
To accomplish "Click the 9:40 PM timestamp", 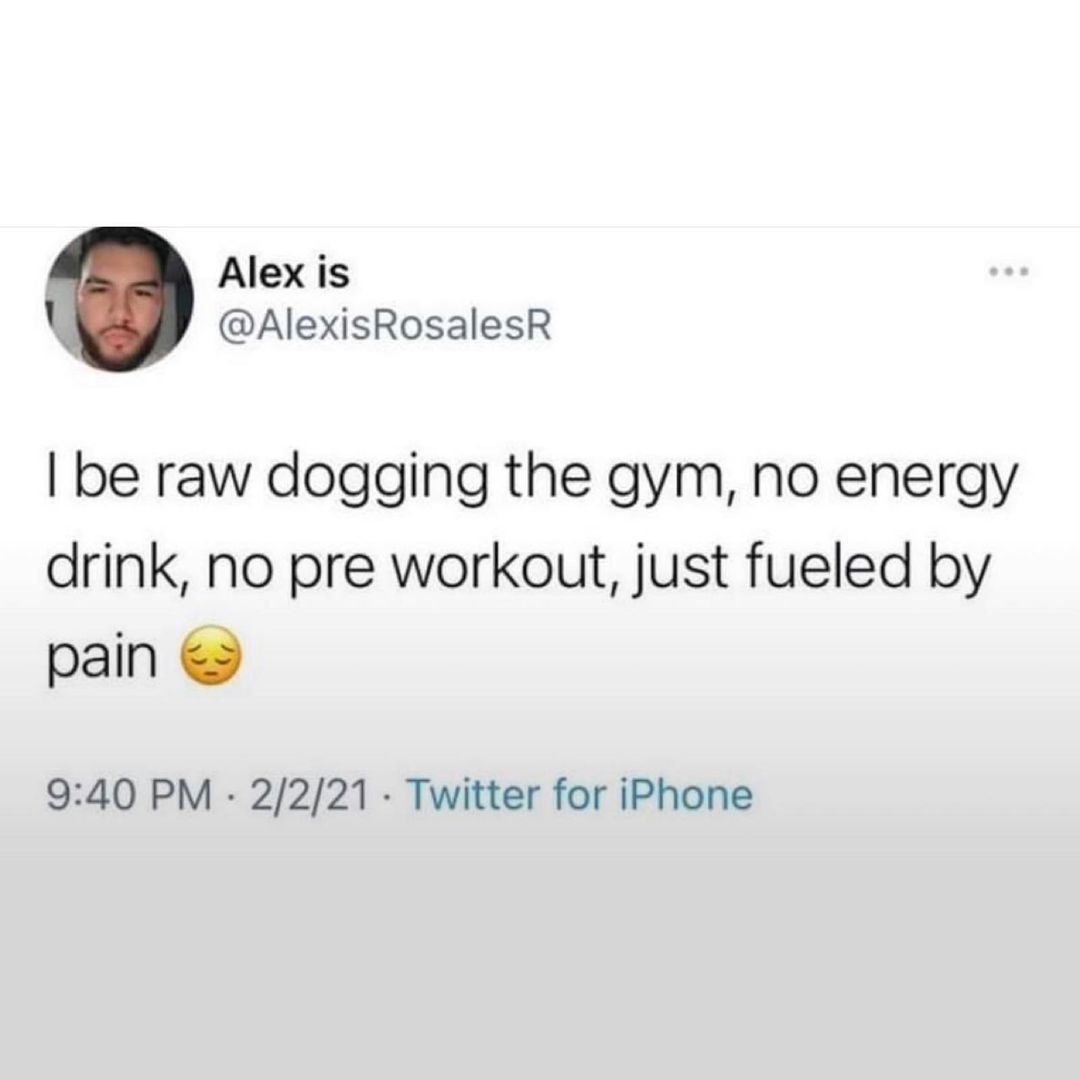I will pos(129,795).
